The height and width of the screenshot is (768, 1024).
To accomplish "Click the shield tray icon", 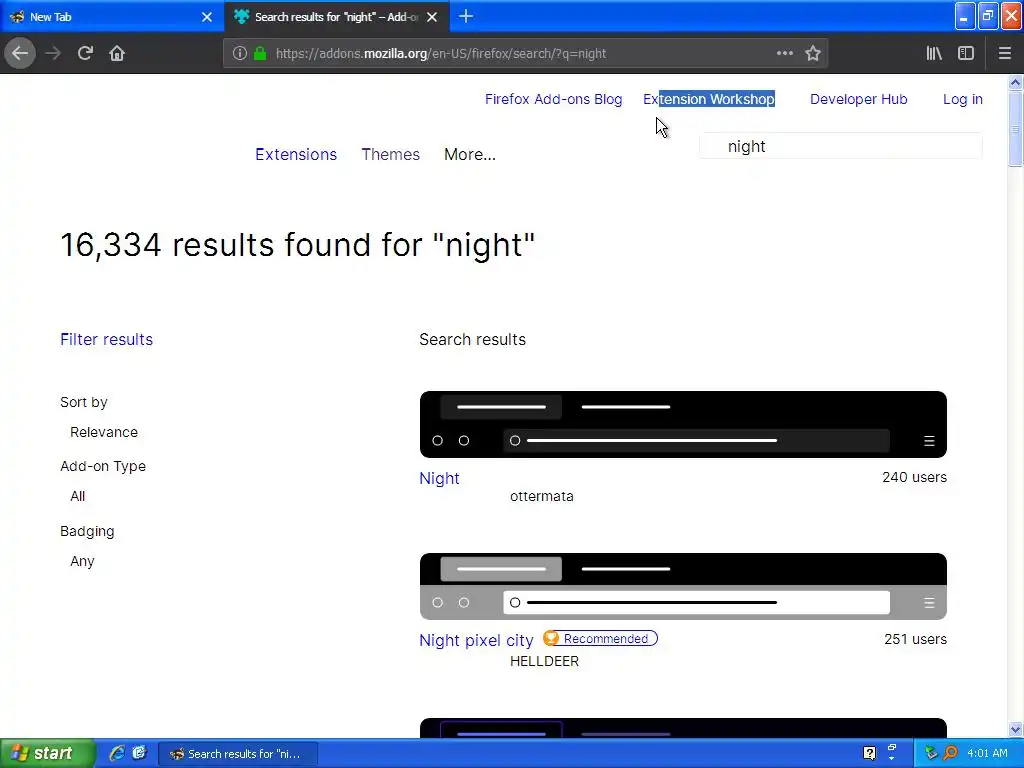I will click(x=931, y=753).
